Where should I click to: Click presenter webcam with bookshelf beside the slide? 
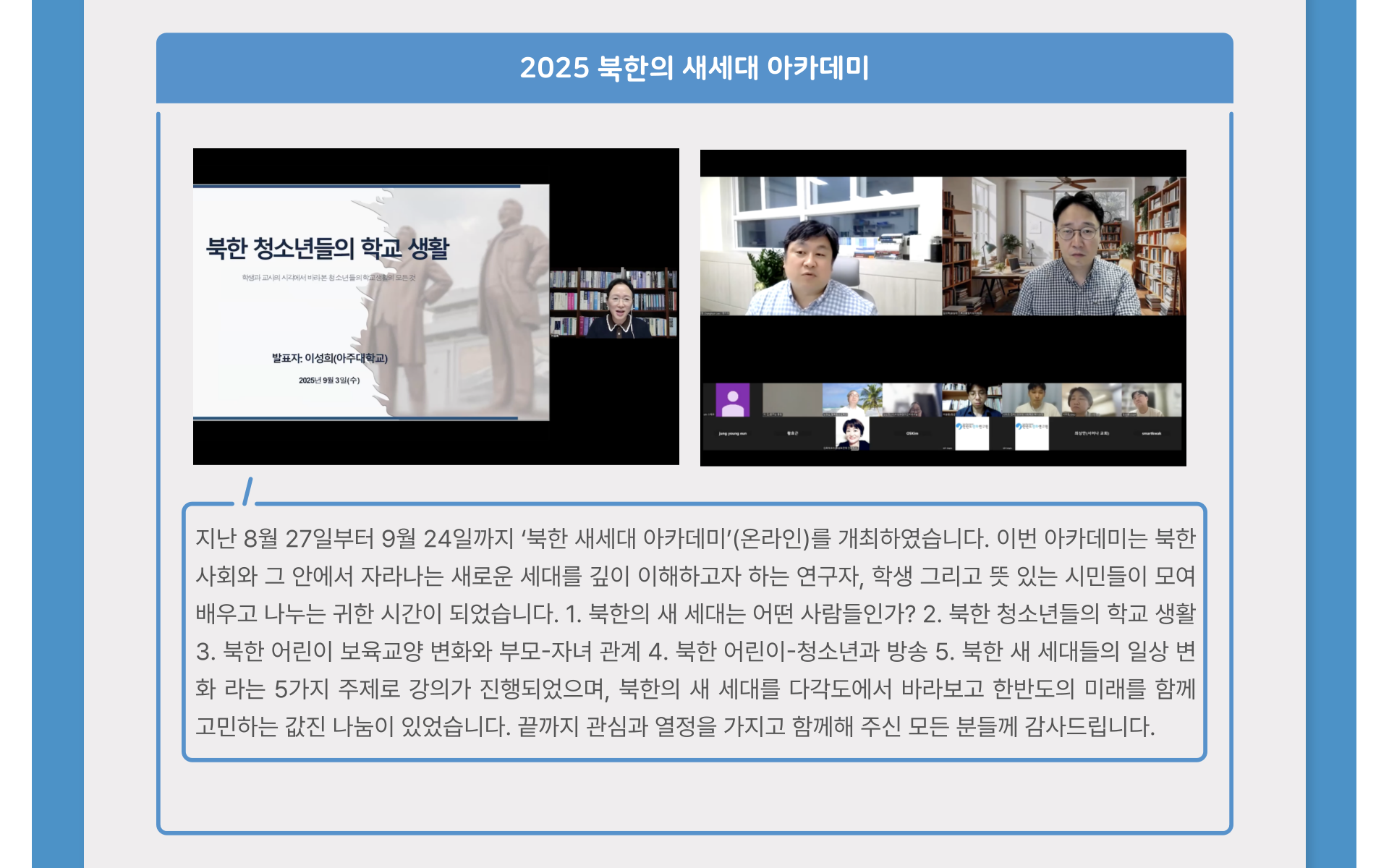tap(613, 304)
